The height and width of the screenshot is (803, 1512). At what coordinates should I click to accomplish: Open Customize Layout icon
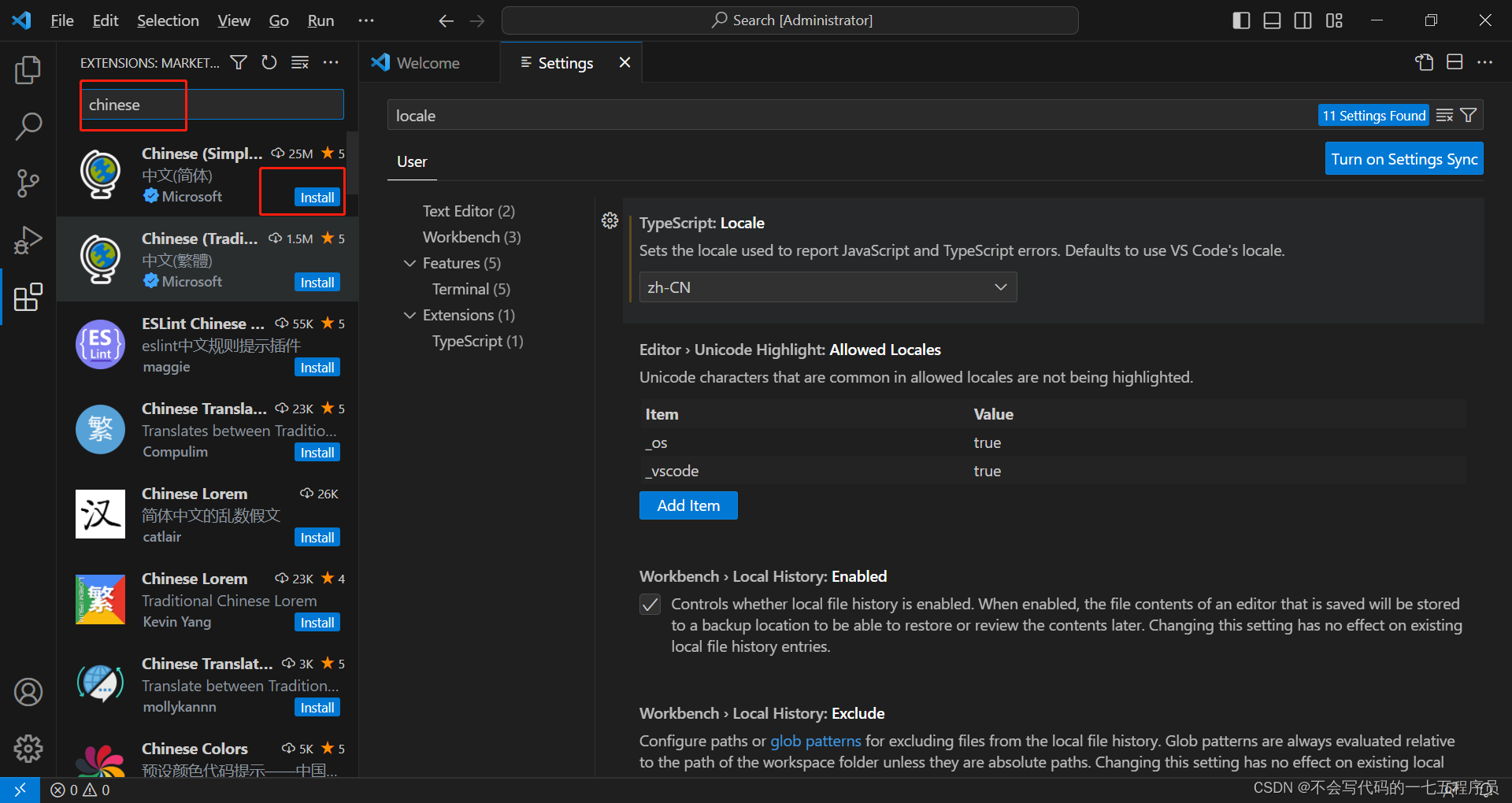(x=1334, y=20)
